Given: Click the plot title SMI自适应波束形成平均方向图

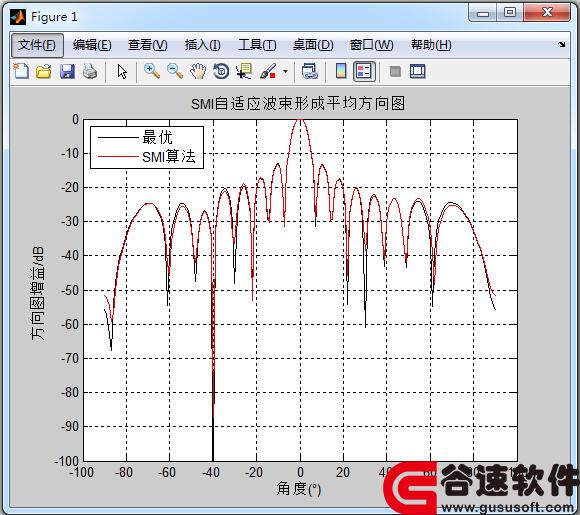Looking at the screenshot, I should coord(298,104).
